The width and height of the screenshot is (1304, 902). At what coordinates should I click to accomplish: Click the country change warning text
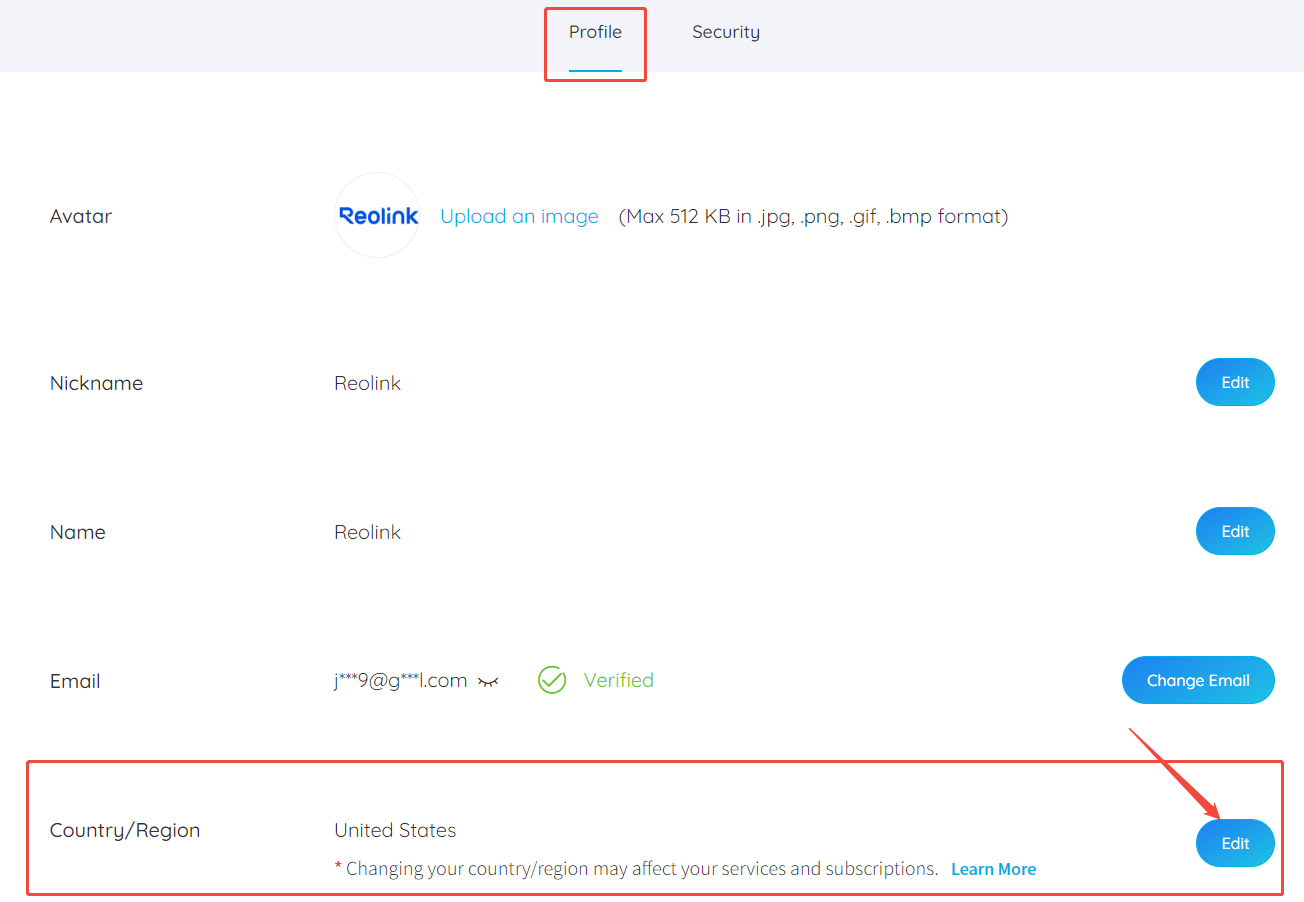click(x=636, y=869)
